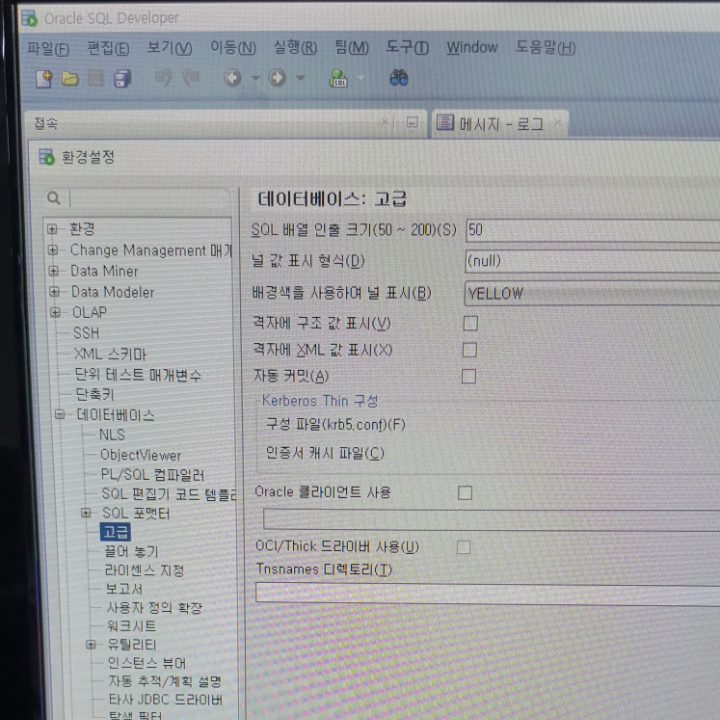The width and height of the screenshot is (720, 720).
Task: Toggle OCI/Thick 드라이버 사용 checkbox
Action: coord(463,547)
